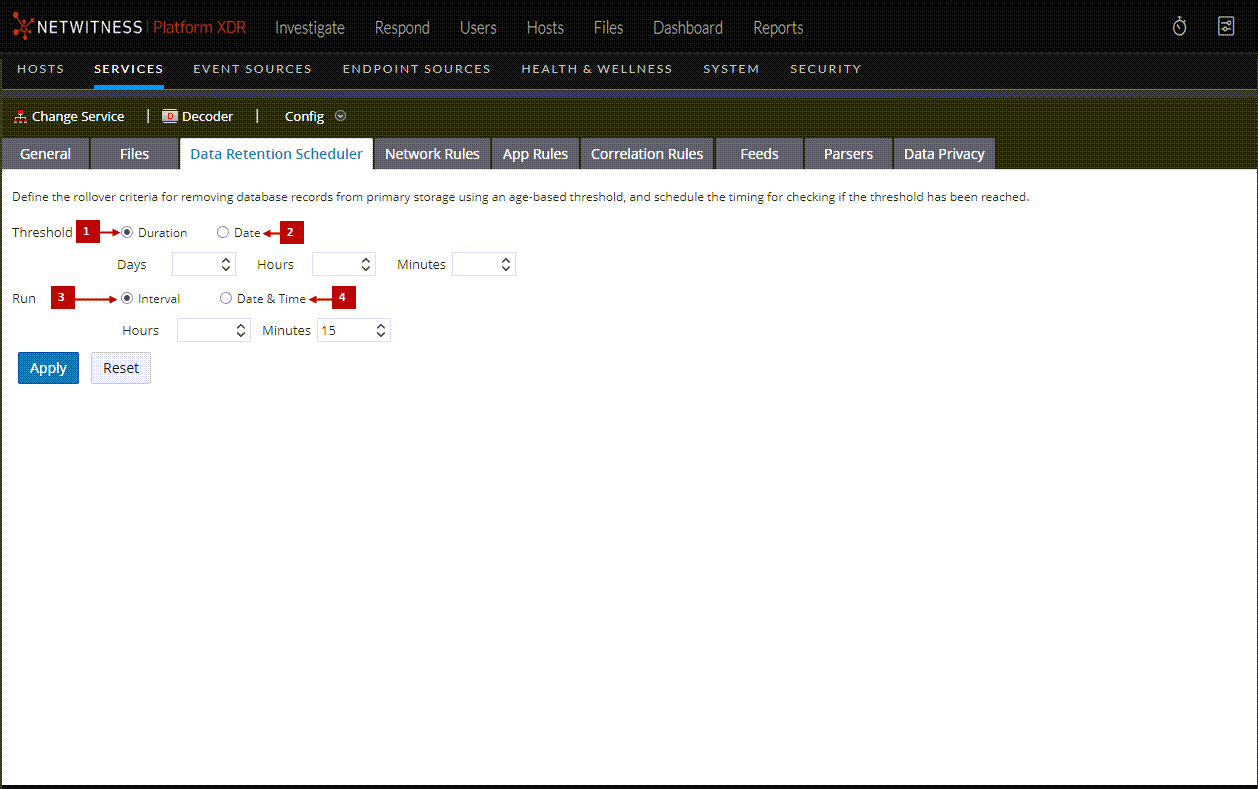Switch to the Correlation Rules tab
Image resolution: width=1258 pixels, height=789 pixels.
tap(646, 153)
